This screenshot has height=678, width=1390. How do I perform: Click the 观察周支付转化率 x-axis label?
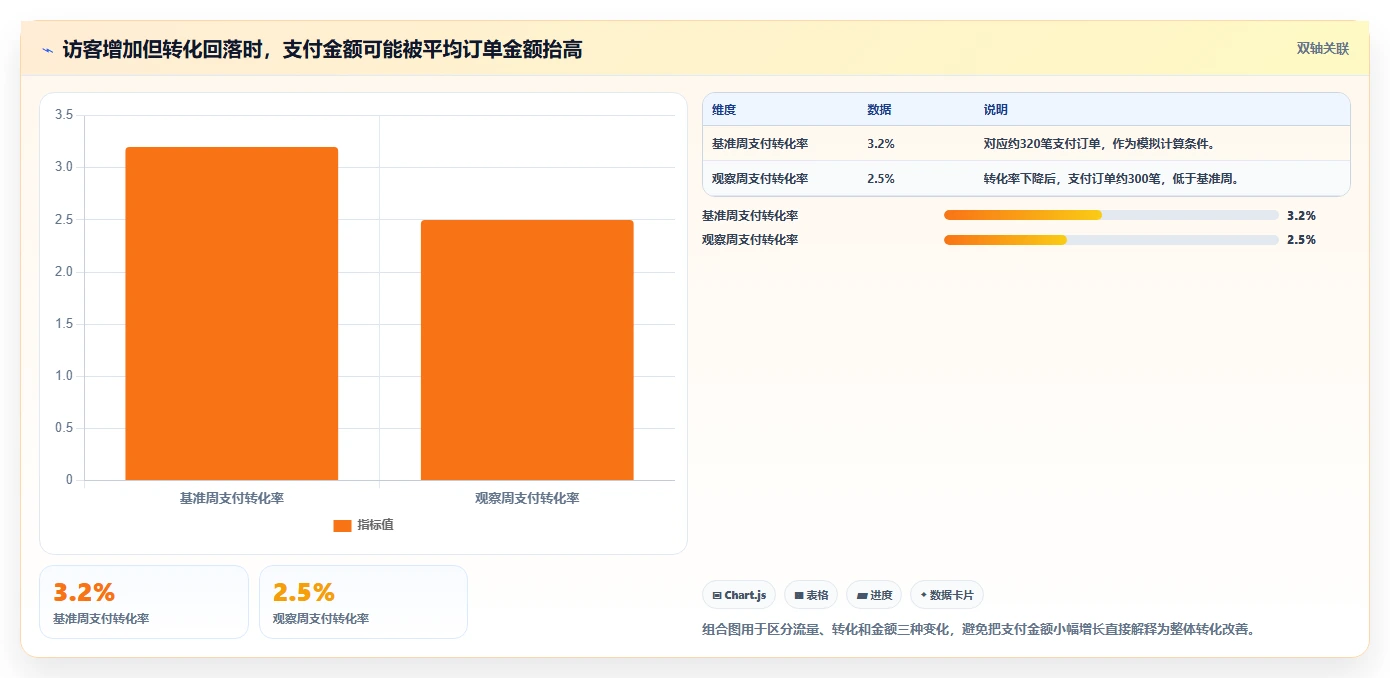pos(527,498)
